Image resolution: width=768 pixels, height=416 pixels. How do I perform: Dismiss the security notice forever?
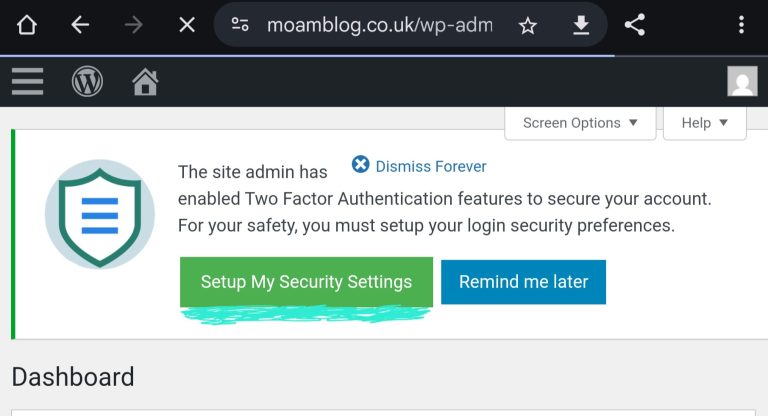(419, 166)
